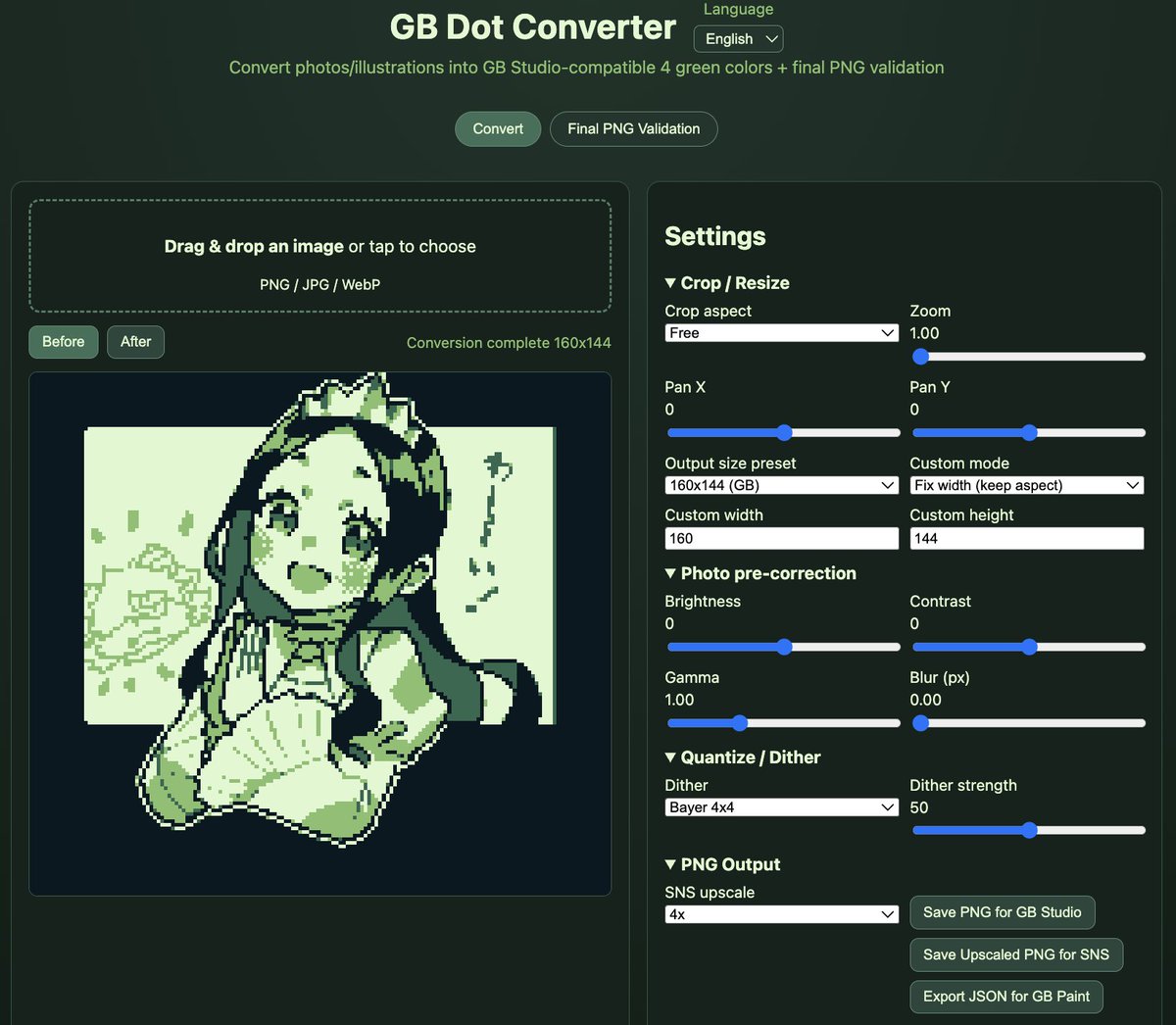This screenshot has width=1176, height=1025.
Task: Open the Dither method dropdown
Action: coord(782,807)
